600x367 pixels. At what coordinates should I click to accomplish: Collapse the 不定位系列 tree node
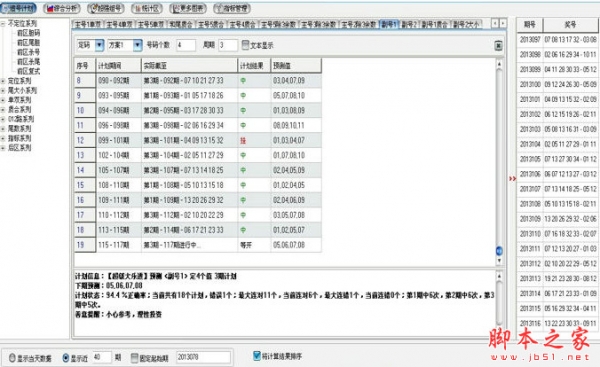3,24
